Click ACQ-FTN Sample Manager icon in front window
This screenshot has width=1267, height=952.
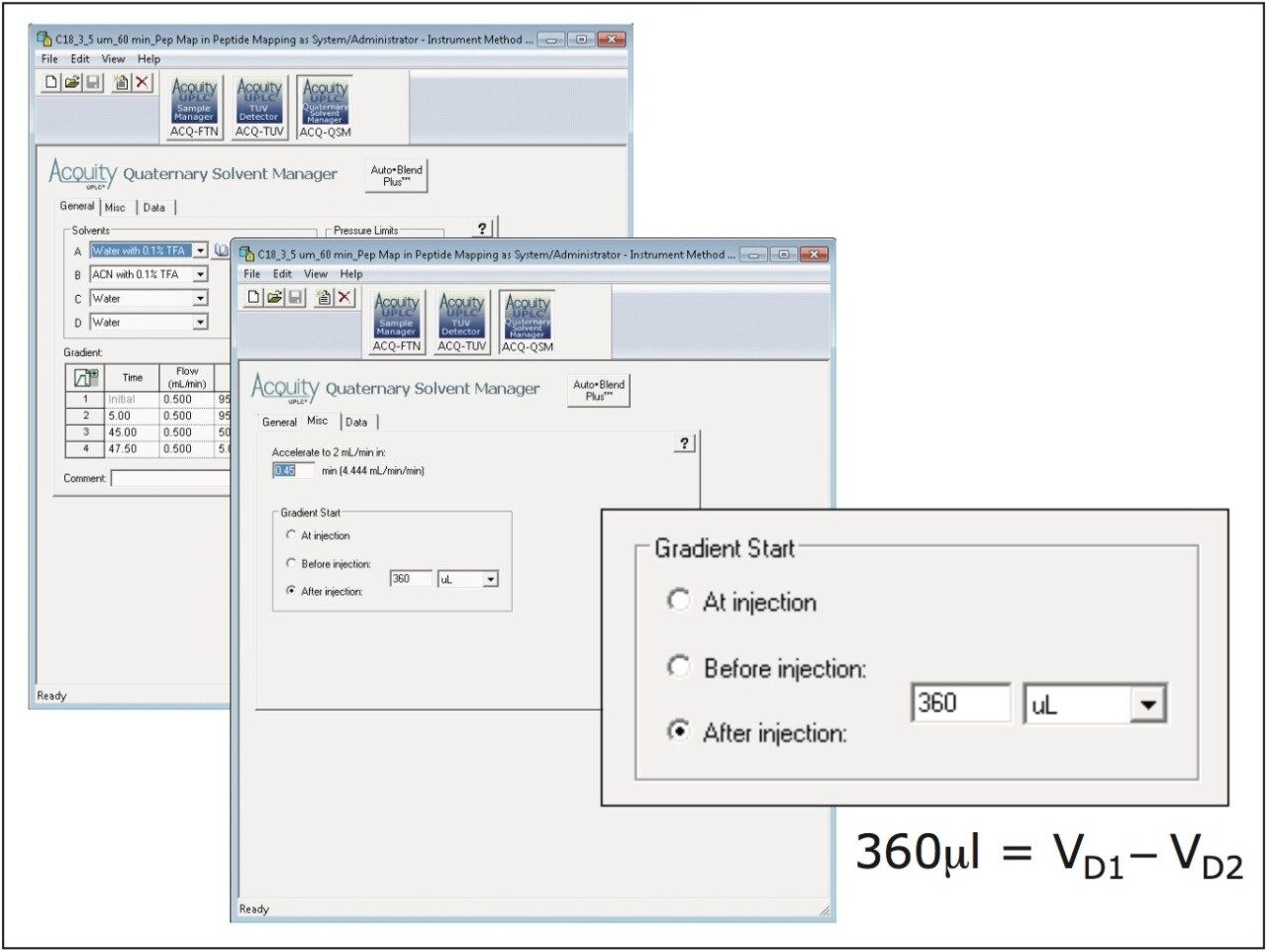[x=396, y=321]
